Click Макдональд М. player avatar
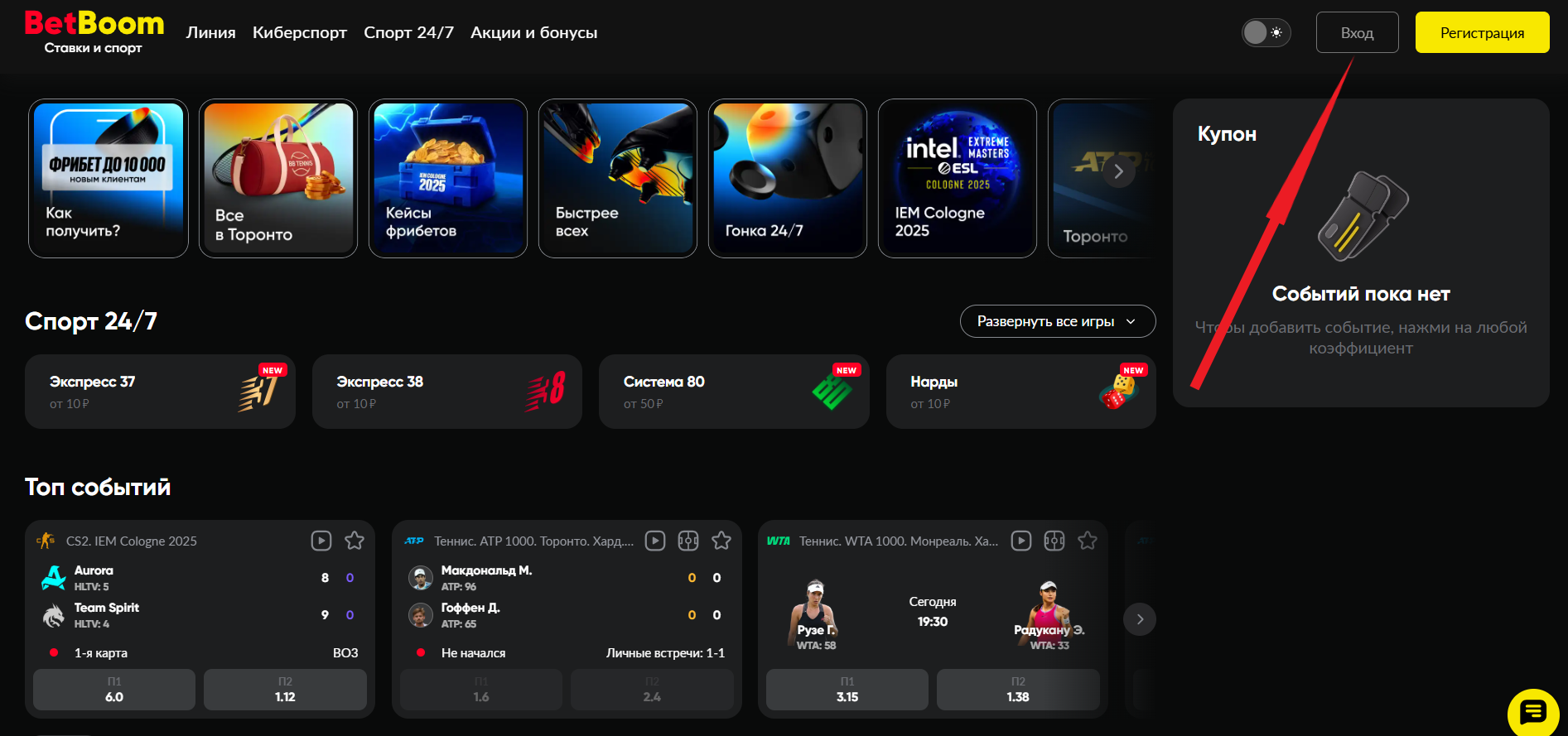The image size is (1568, 736). (x=421, y=578)
